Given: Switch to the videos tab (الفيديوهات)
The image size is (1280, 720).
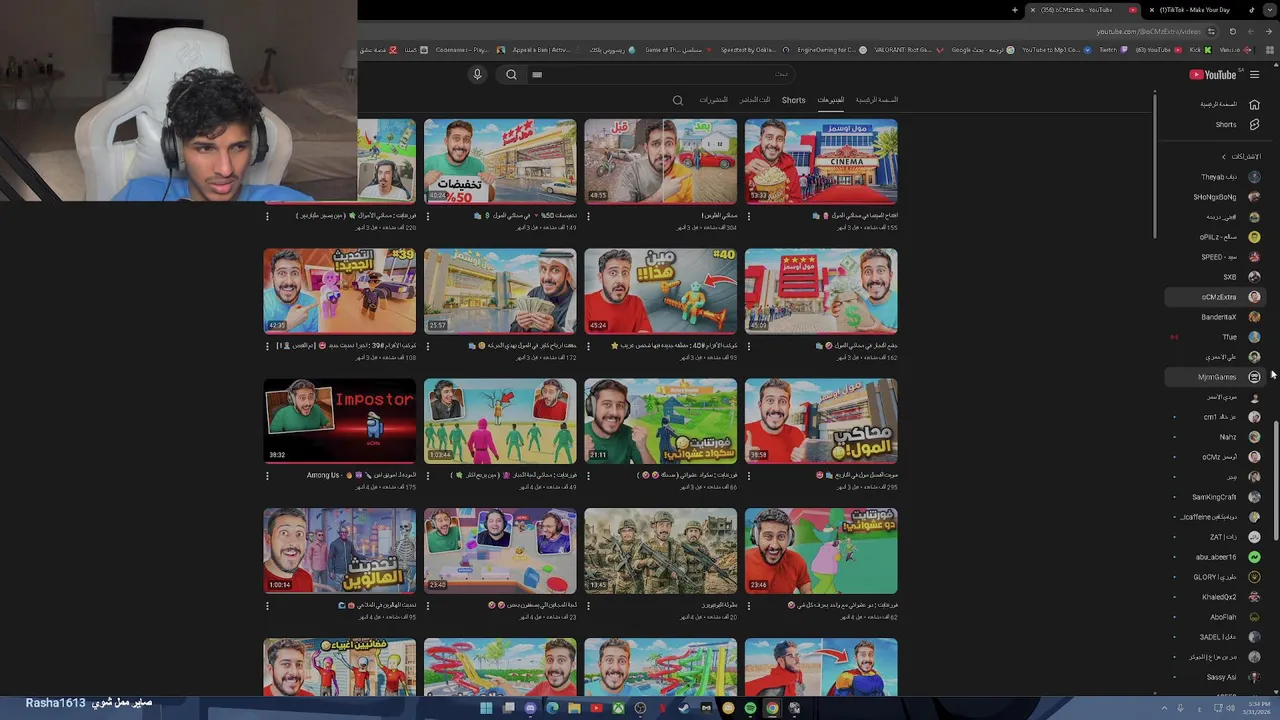Looking at the screenshot, I should click(x=831, y=100).
